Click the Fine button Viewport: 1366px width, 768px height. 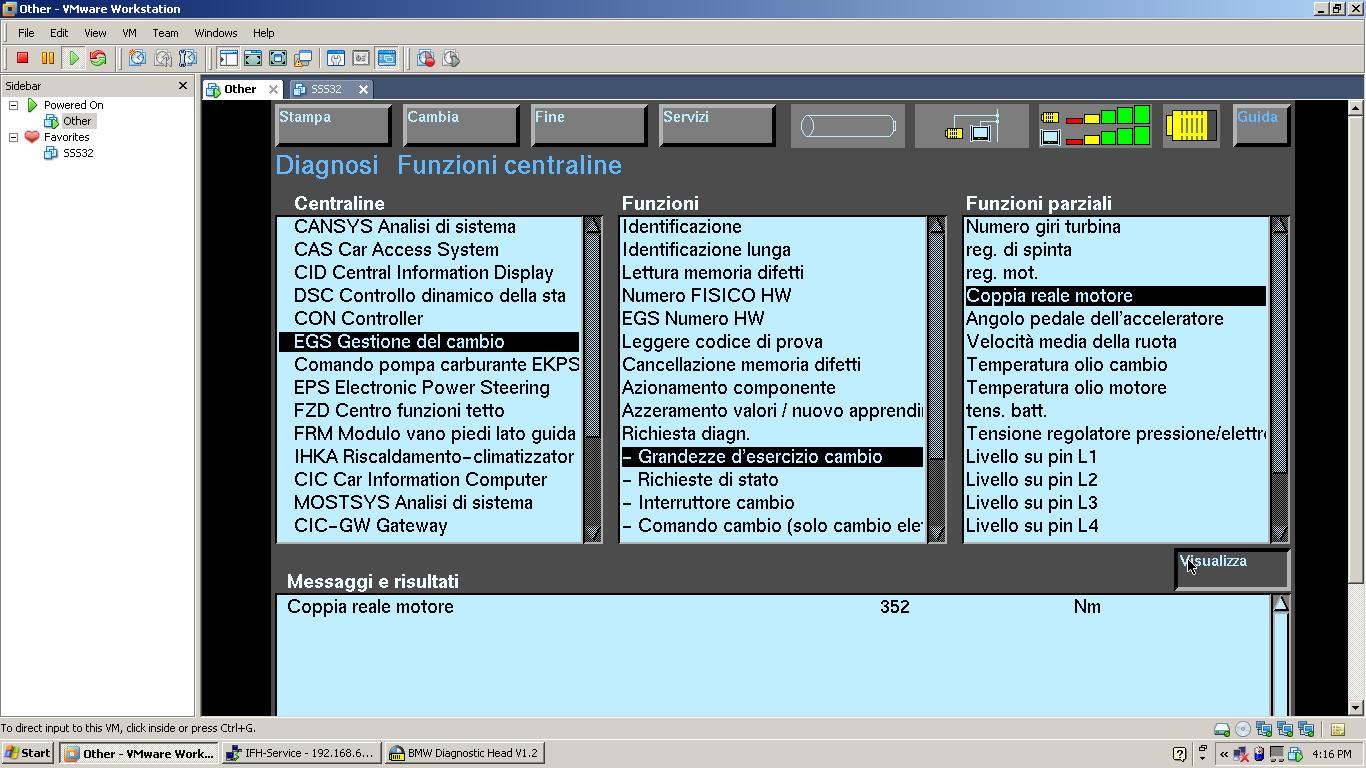click(589, 125)
